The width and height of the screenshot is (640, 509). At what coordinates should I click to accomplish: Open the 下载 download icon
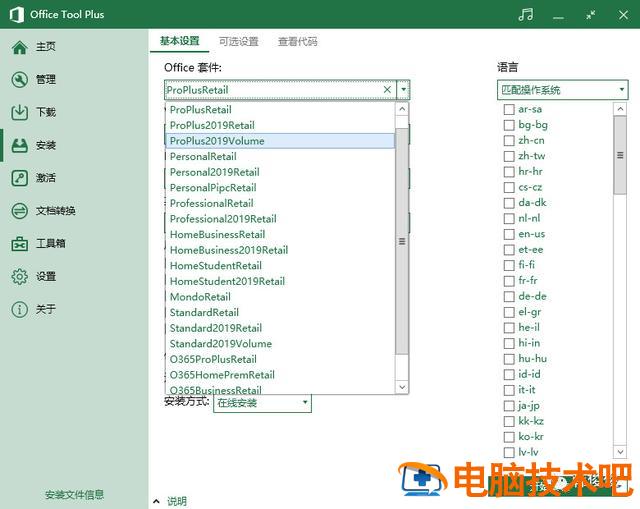(x=19, y=112)
